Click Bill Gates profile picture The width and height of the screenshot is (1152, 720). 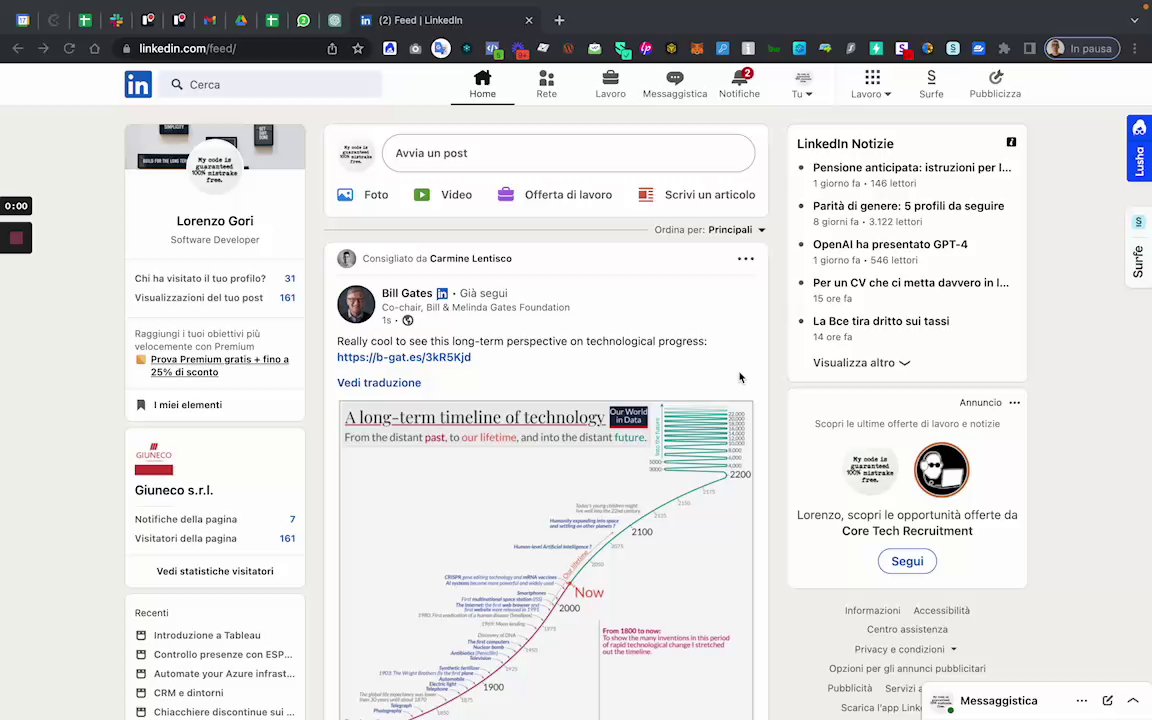pyautogui.click(x=356, y=304)
